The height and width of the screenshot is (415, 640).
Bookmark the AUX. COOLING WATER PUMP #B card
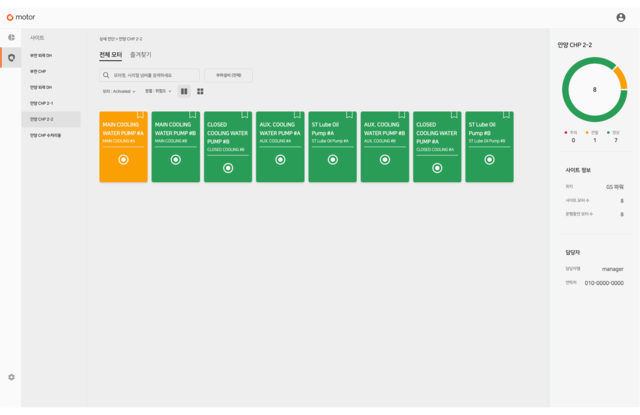401,115
